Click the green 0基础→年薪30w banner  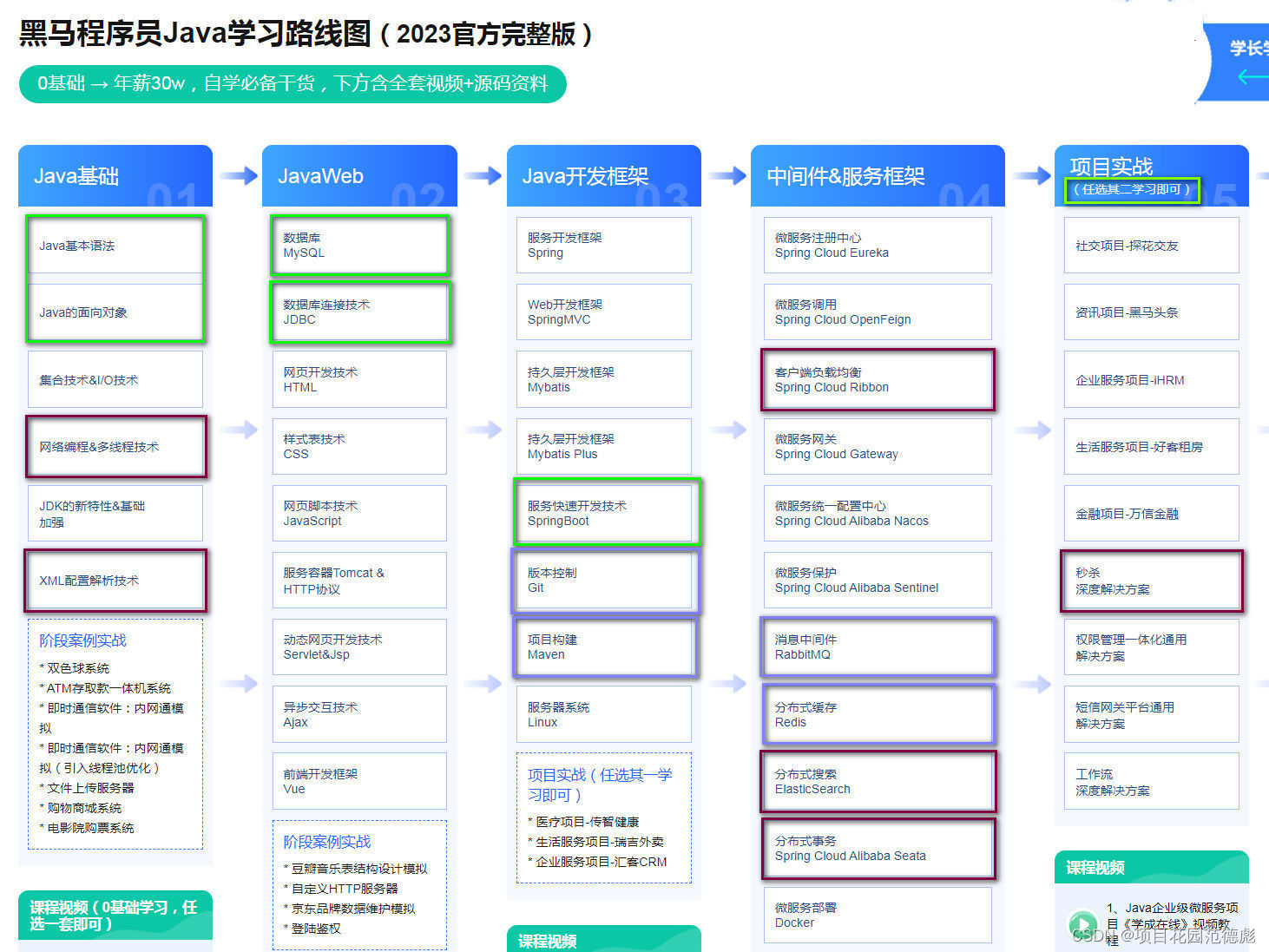293,83
